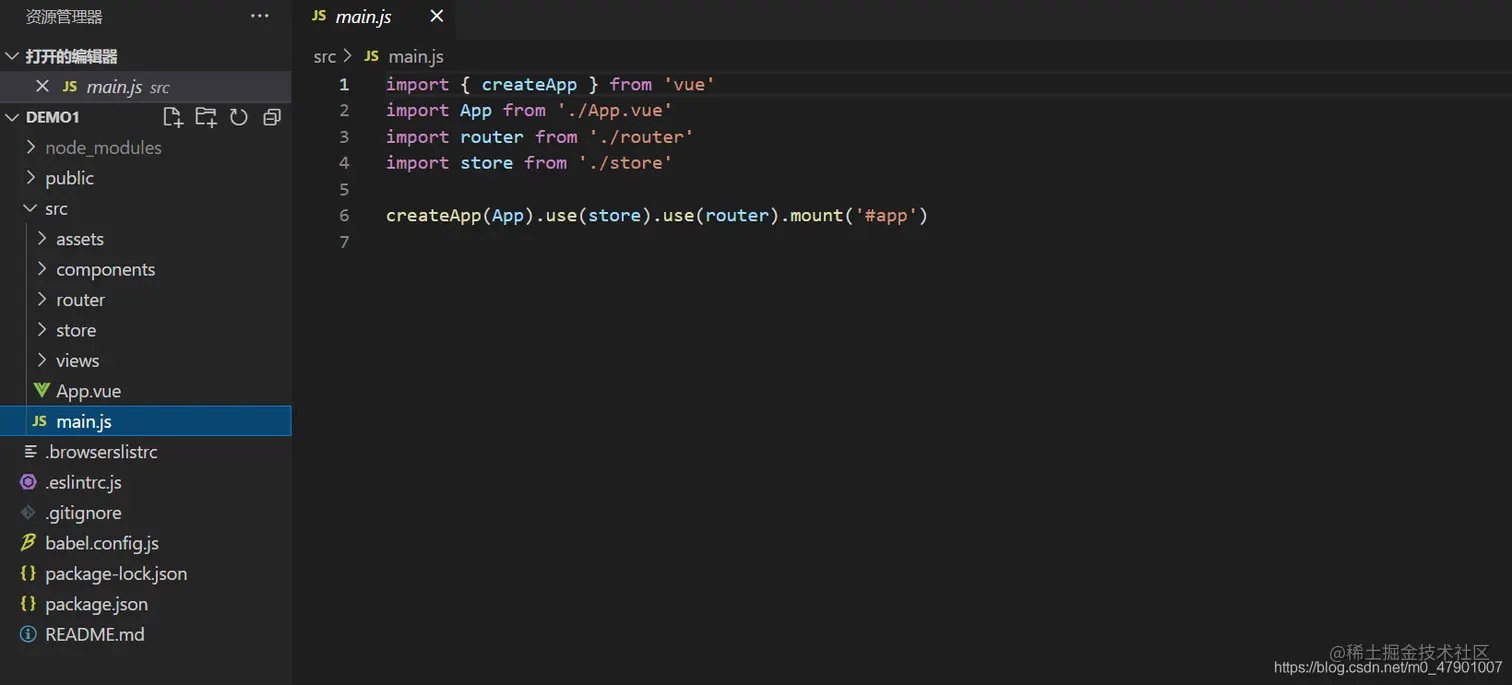
Task: Click the New File icon in DEMO1 header
Action: tap(173, 117)
